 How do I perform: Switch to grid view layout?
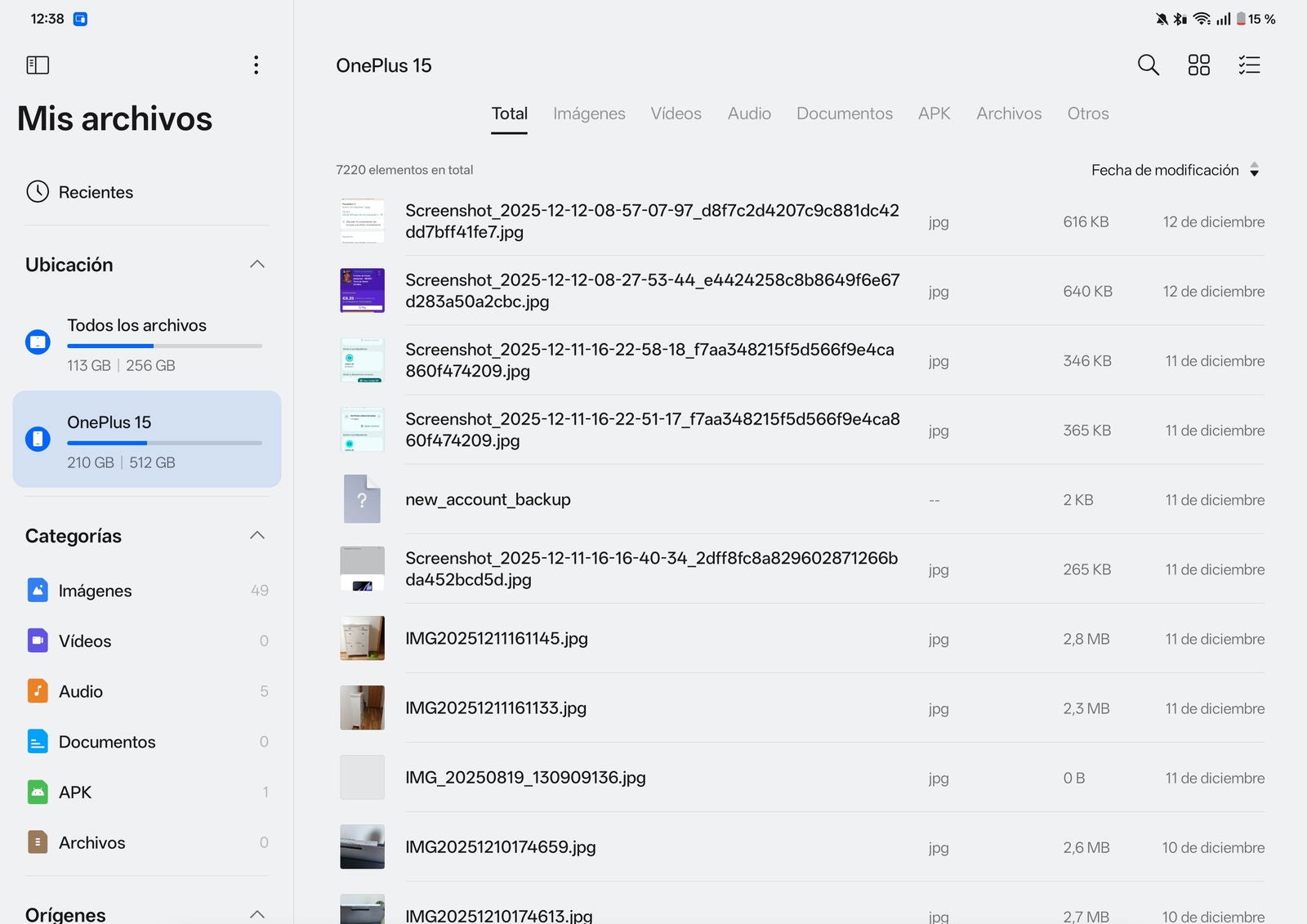pyautogui.click(x=1198, y=65)
